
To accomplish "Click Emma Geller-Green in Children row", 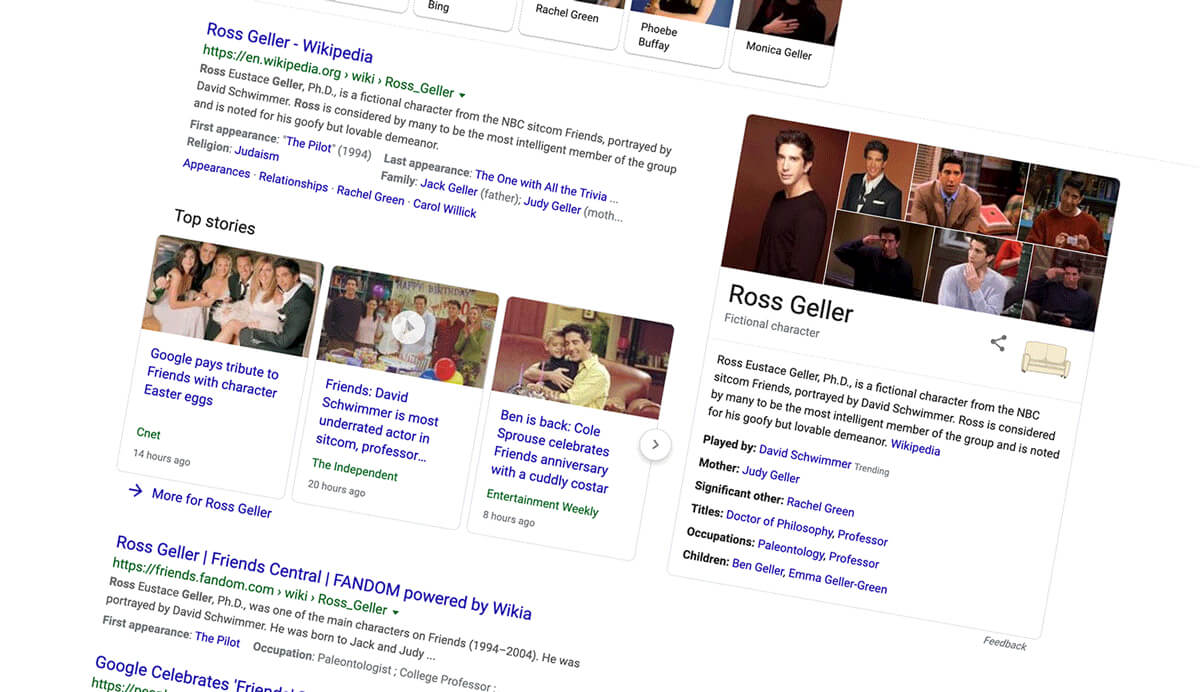I will [x=837, y=580].
